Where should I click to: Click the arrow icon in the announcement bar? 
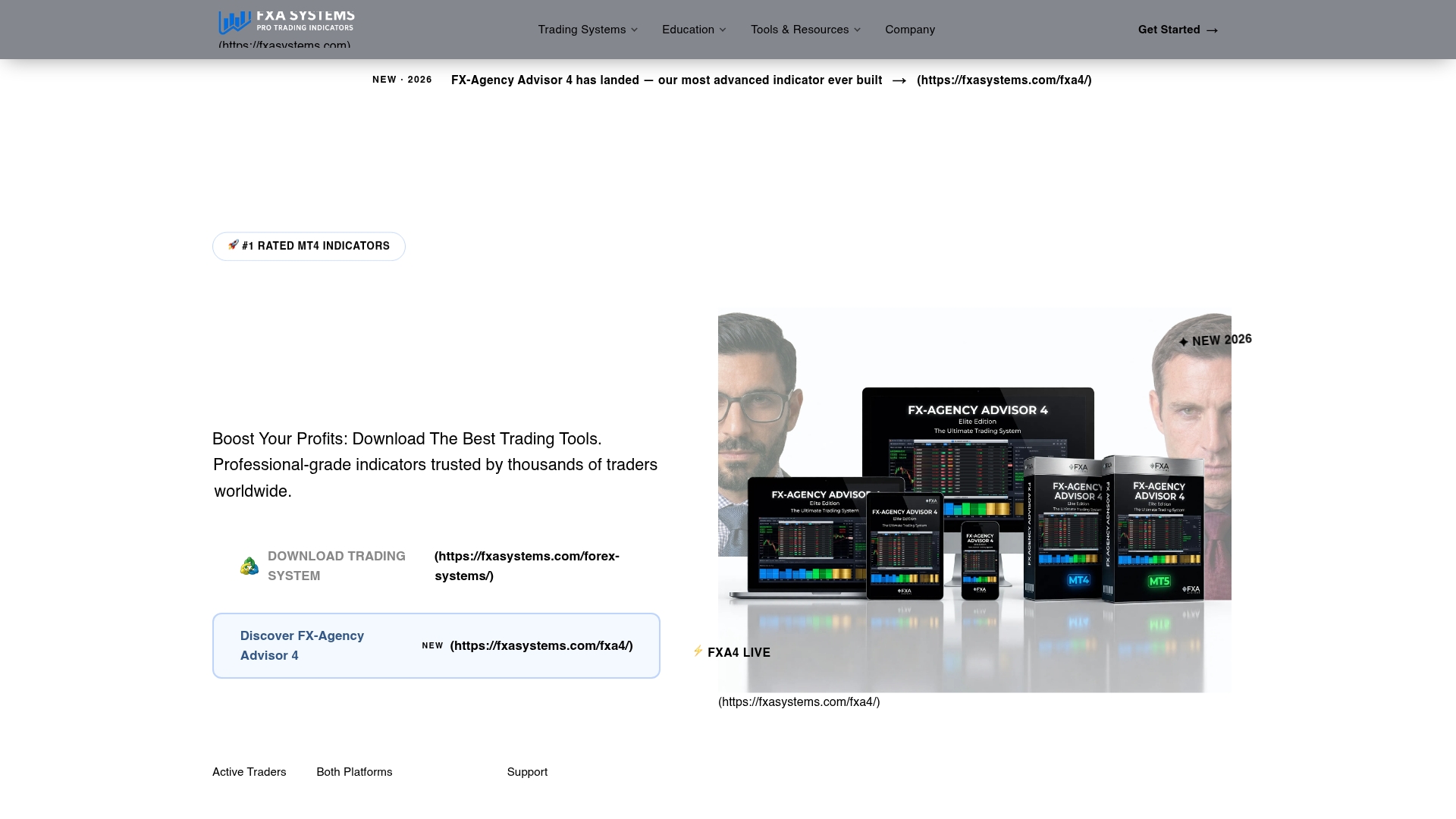pyautogui.click(x=899, y=80)
